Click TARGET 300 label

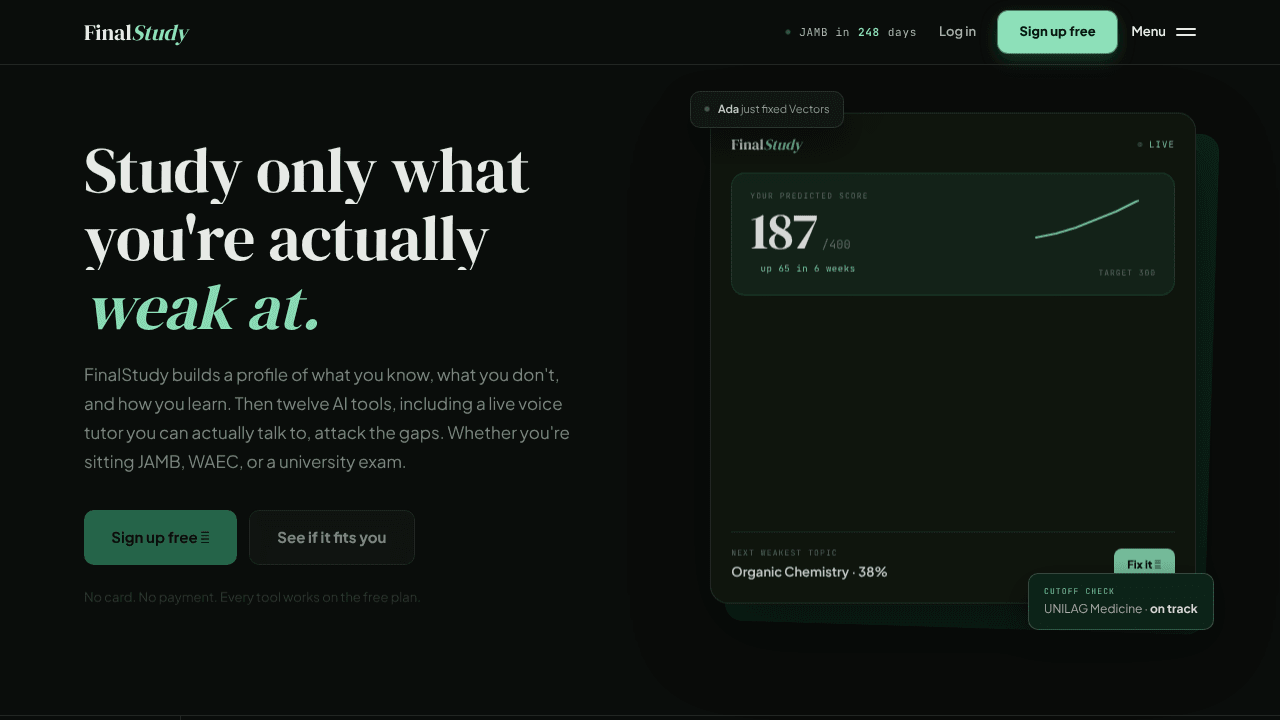tap(1127, 273)
